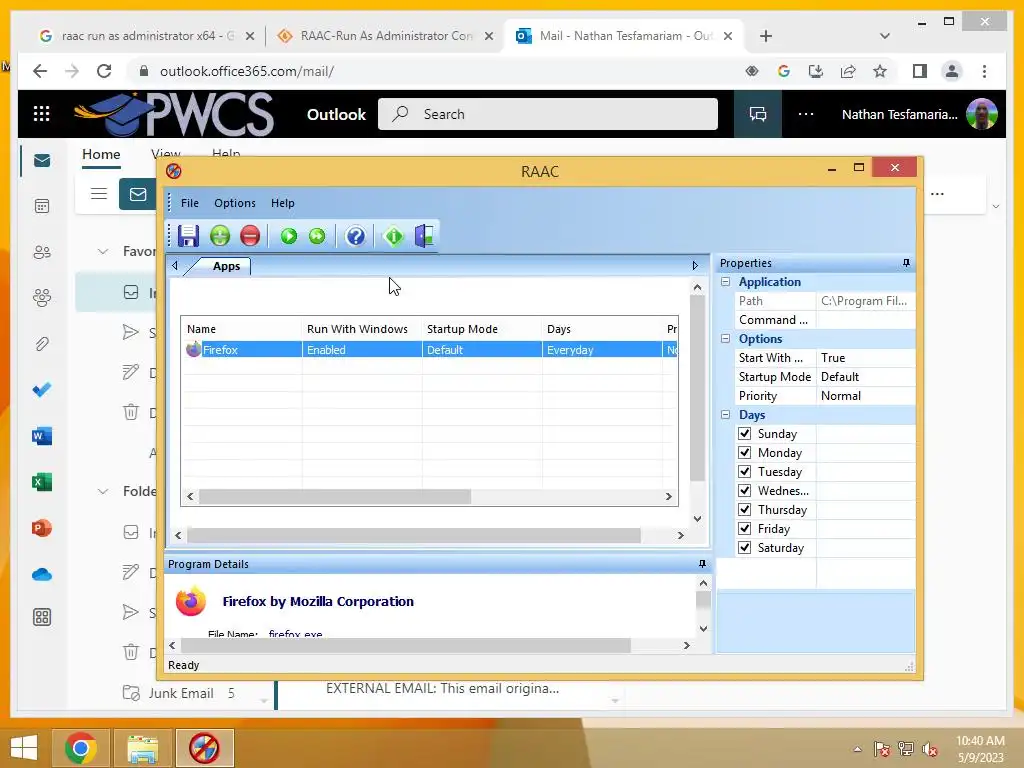Open Excel from Outlook sidebar
This screenshot has height=768, width=1024.
42,482
